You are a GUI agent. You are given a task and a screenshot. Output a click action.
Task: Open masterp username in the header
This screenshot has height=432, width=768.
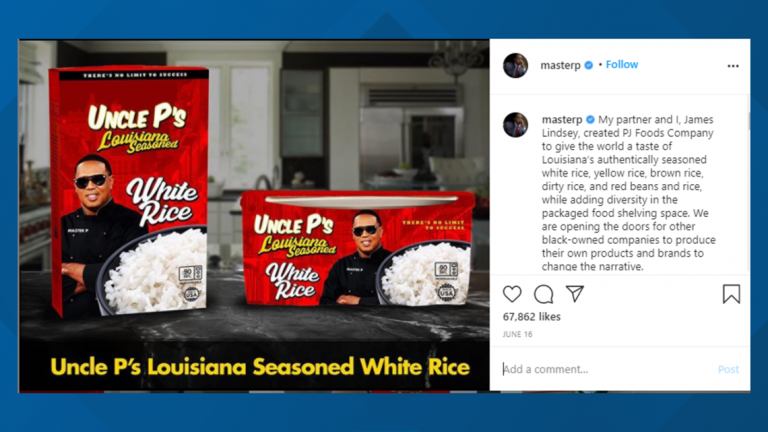(560, 65)
